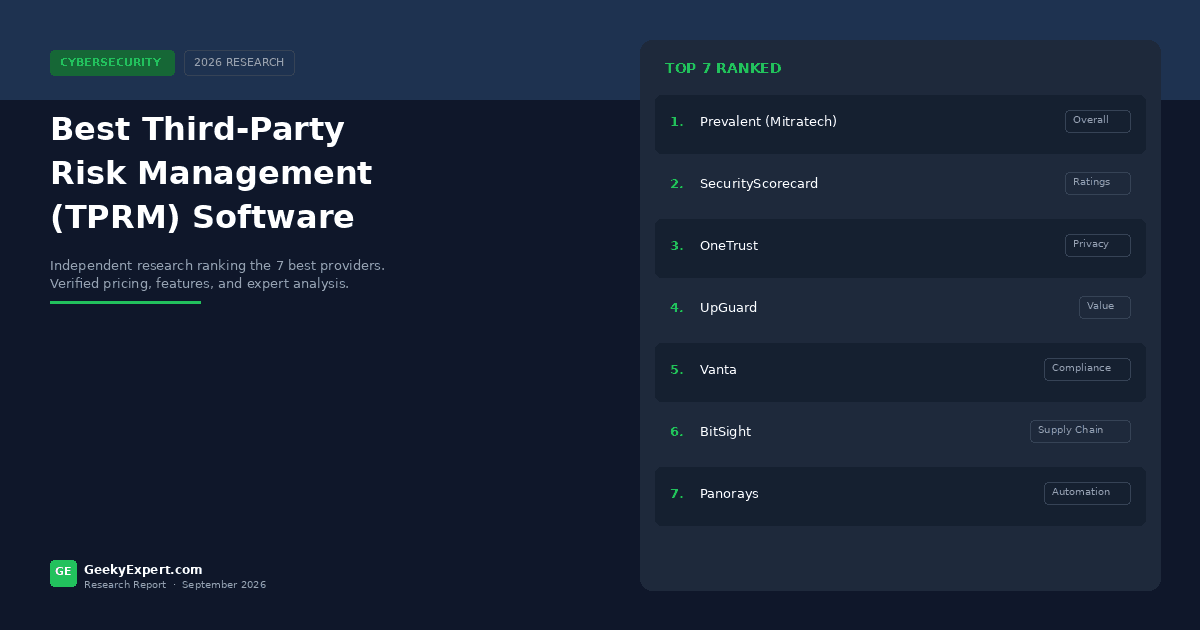Click the rank number 4.

pyautogui.click(x=677, y=308)
